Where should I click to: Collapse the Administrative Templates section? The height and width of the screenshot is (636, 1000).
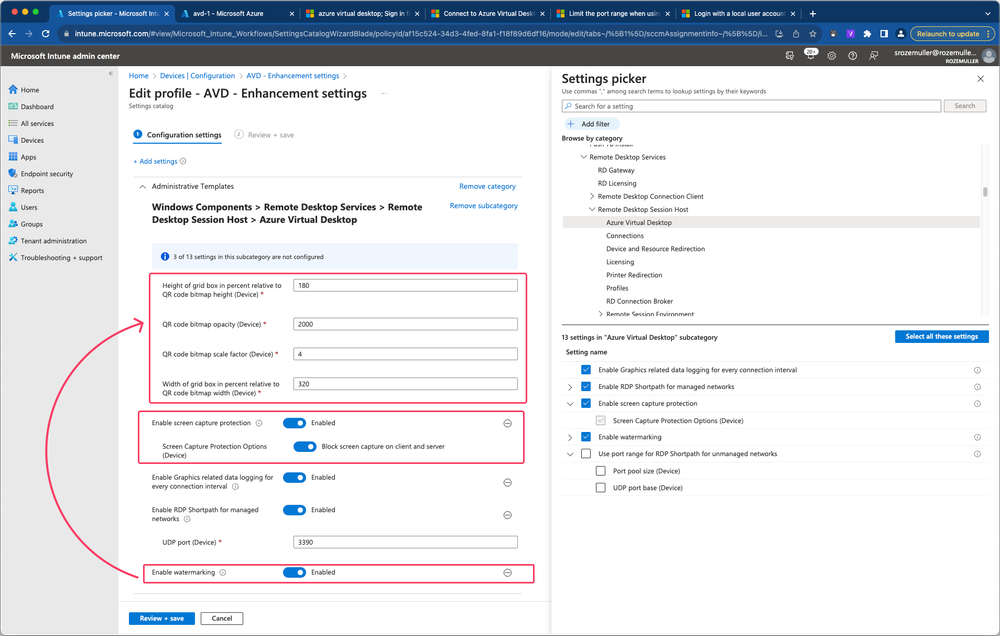(x=143, y=186)
